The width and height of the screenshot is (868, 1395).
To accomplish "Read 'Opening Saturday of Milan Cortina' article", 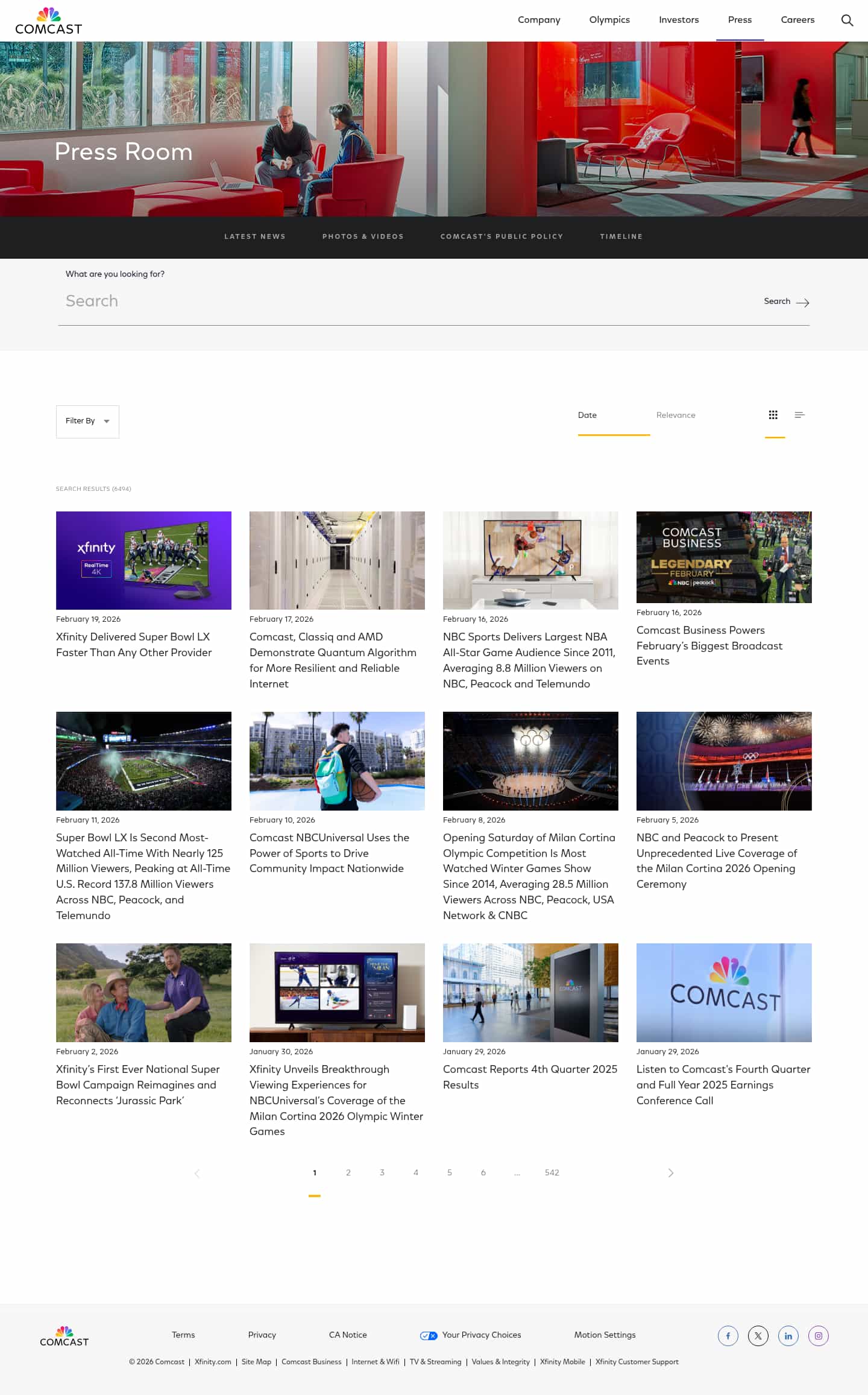I will pos(529,876).
